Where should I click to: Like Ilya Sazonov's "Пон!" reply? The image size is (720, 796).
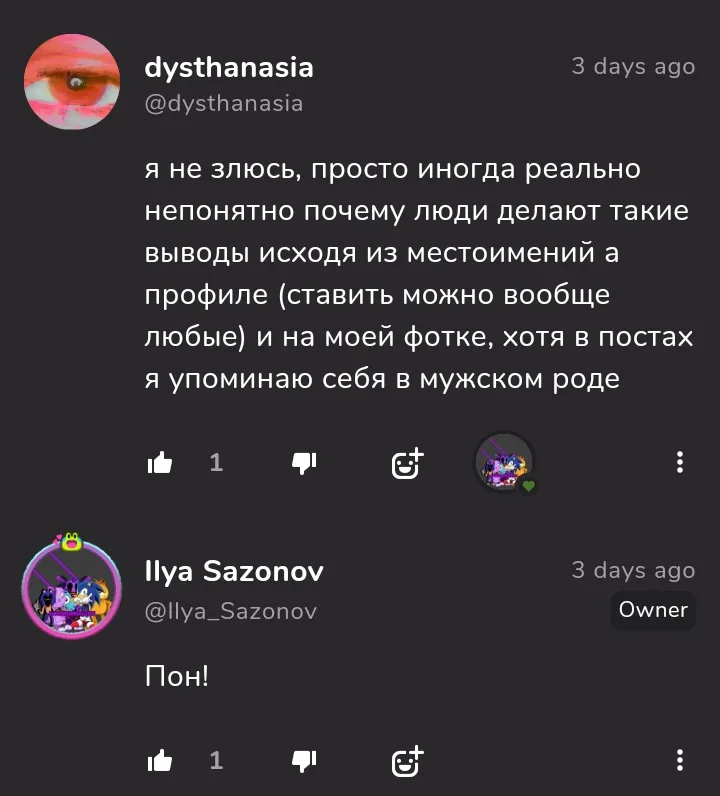click(160, 760)
